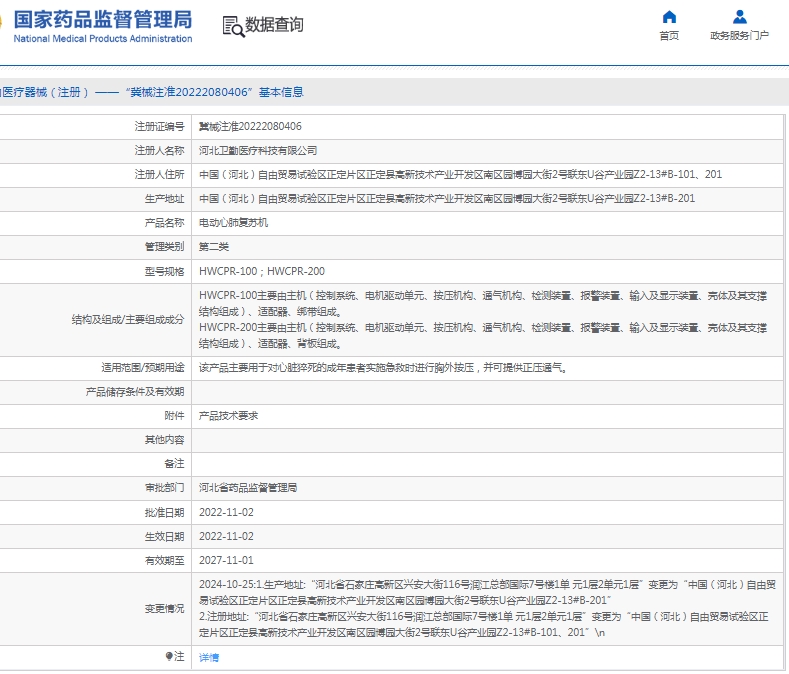Click the breadcrumb 医疗器械（注册）基本信息 title
Screen dimensions: 789x674
[151, 92]
